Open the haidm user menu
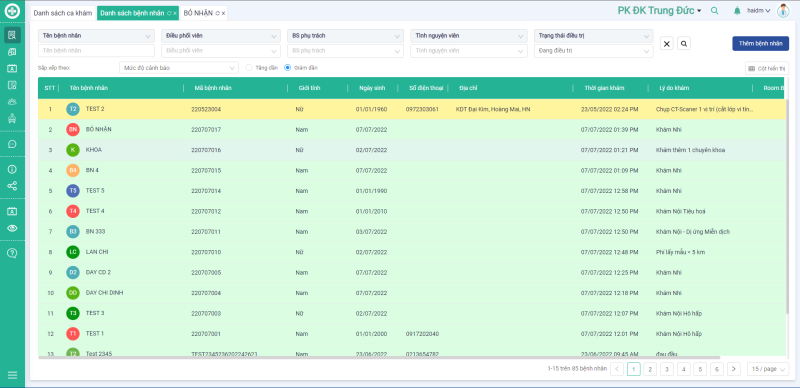The image size is (800, 388). (x=759, y=11)
